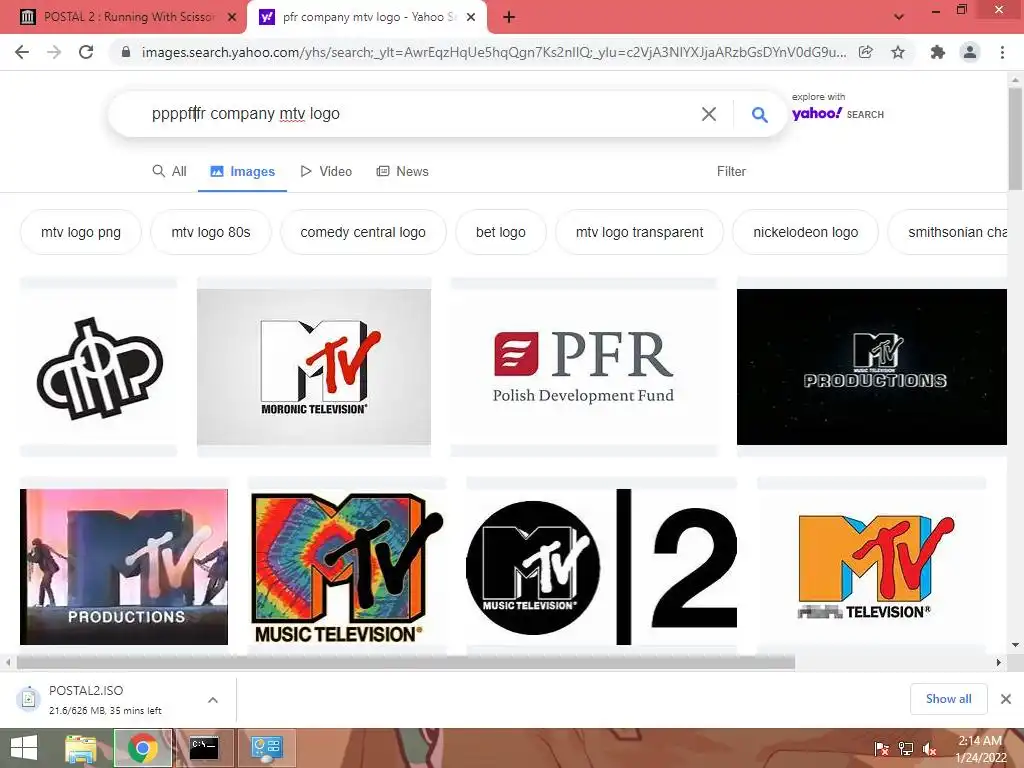
Task: Click the Chrome taskbar icon
Action: point(143,748)
